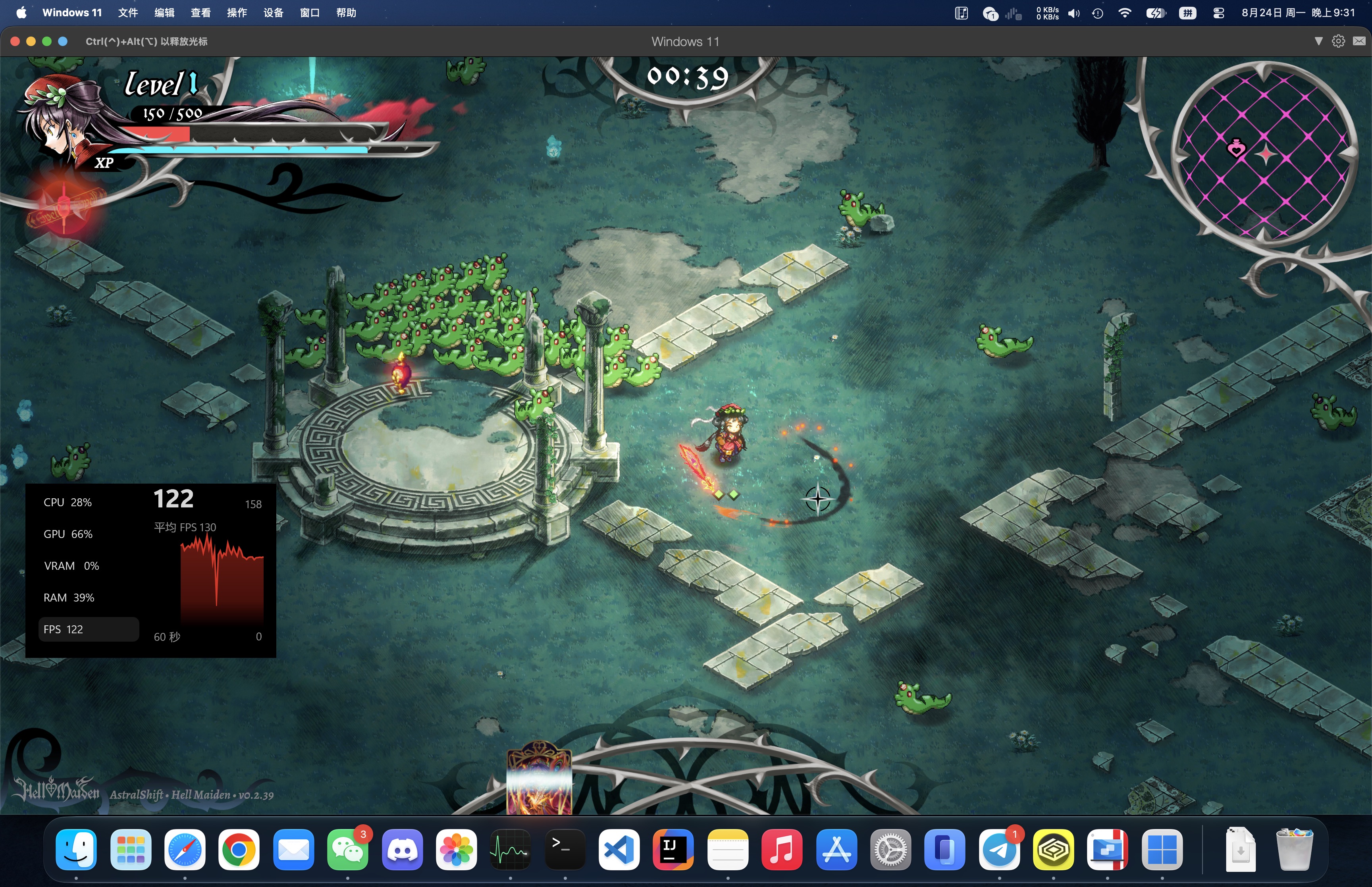Open the Trash in the Dock
This screenshot has height=887, width=1372.
coord(1295,849)
